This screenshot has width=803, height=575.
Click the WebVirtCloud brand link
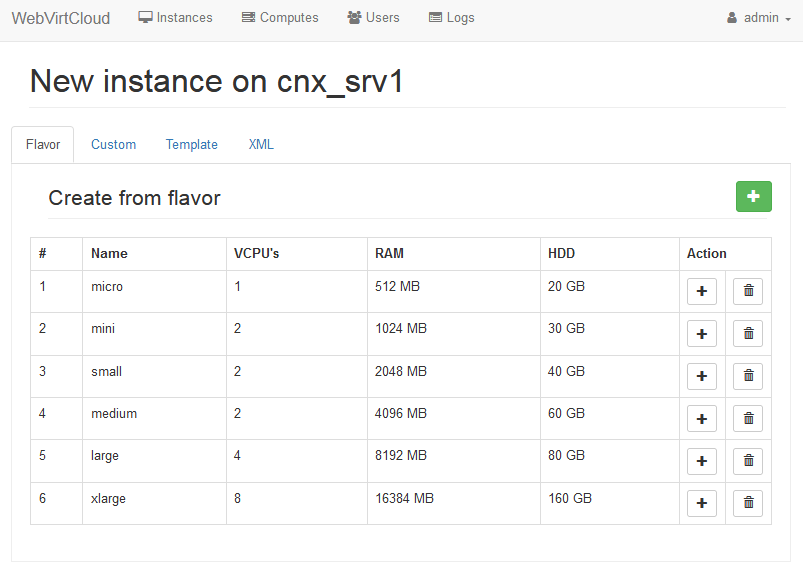(61, 18)
